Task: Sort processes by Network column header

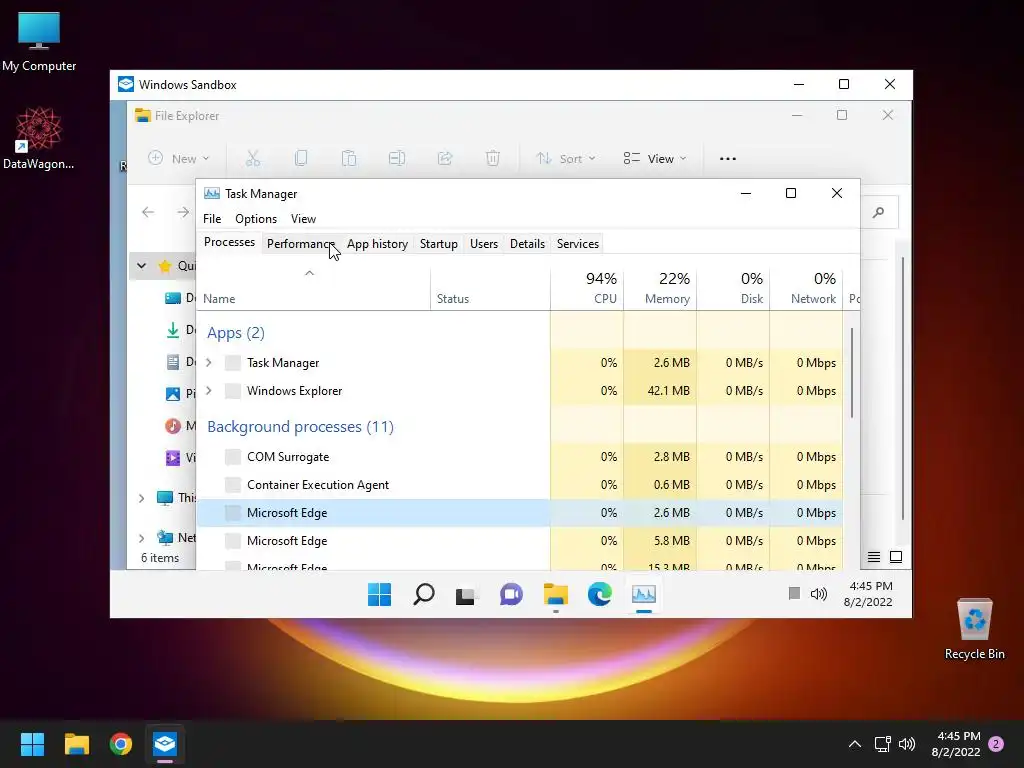Action: tap(807, 288)
